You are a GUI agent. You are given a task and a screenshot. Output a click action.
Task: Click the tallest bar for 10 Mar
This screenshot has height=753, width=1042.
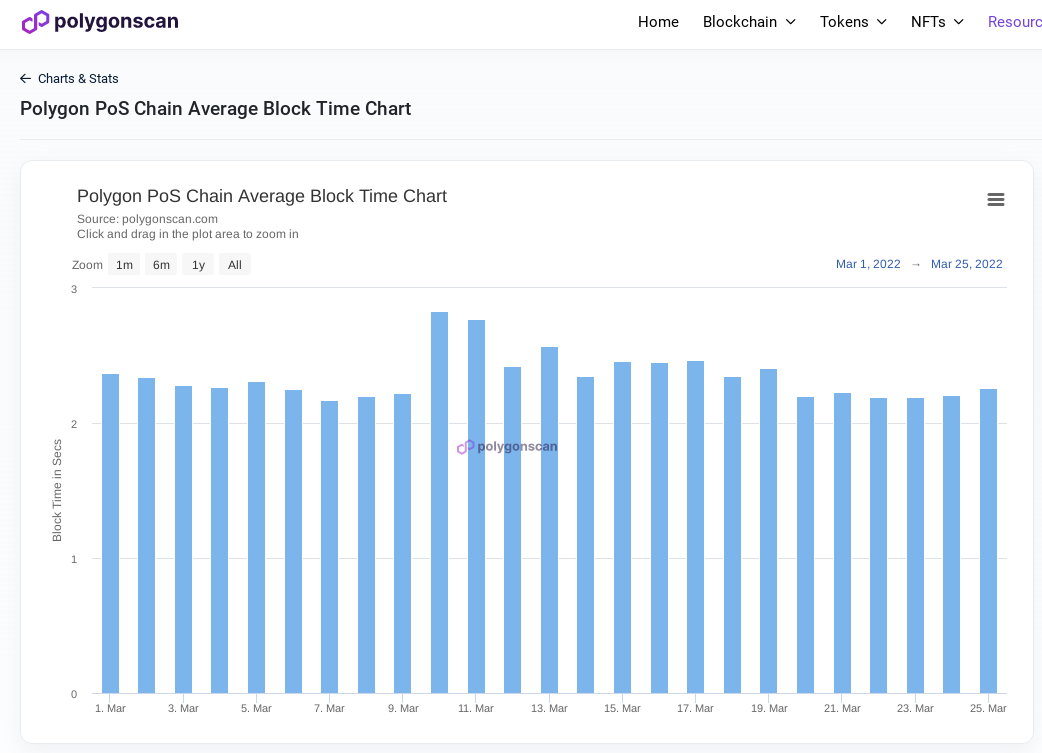point(439,502)
